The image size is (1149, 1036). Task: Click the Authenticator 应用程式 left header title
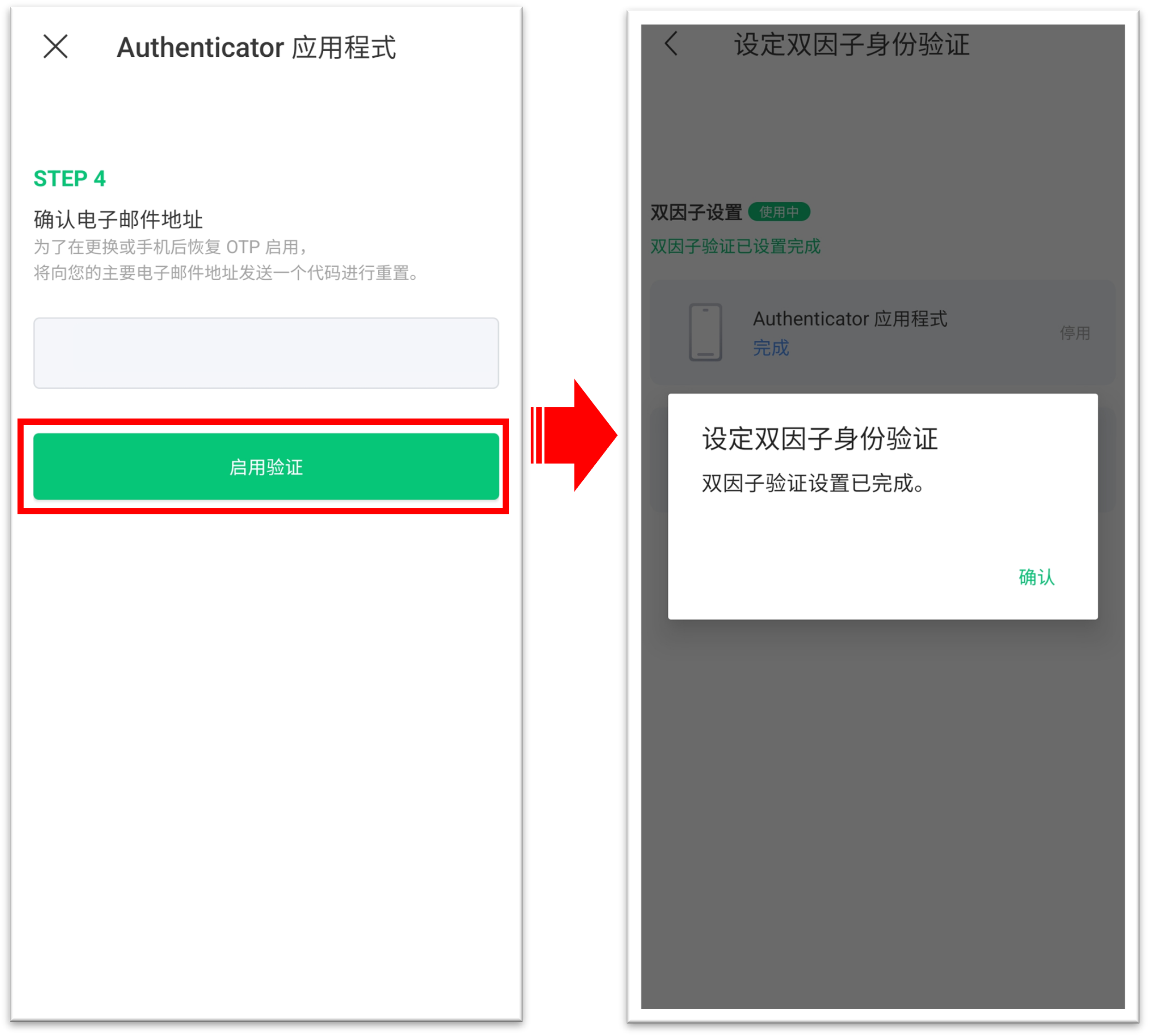256,47
